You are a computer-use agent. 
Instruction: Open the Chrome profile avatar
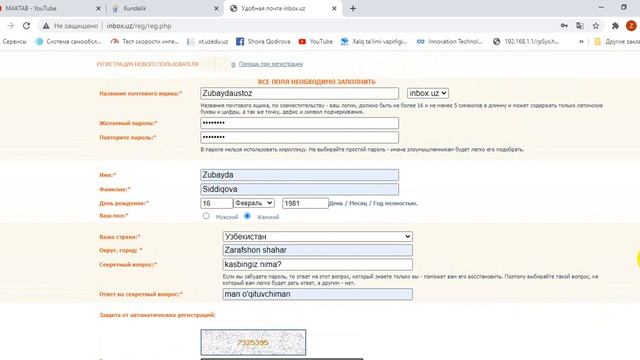pyautogui.click(x=631, y=26)
